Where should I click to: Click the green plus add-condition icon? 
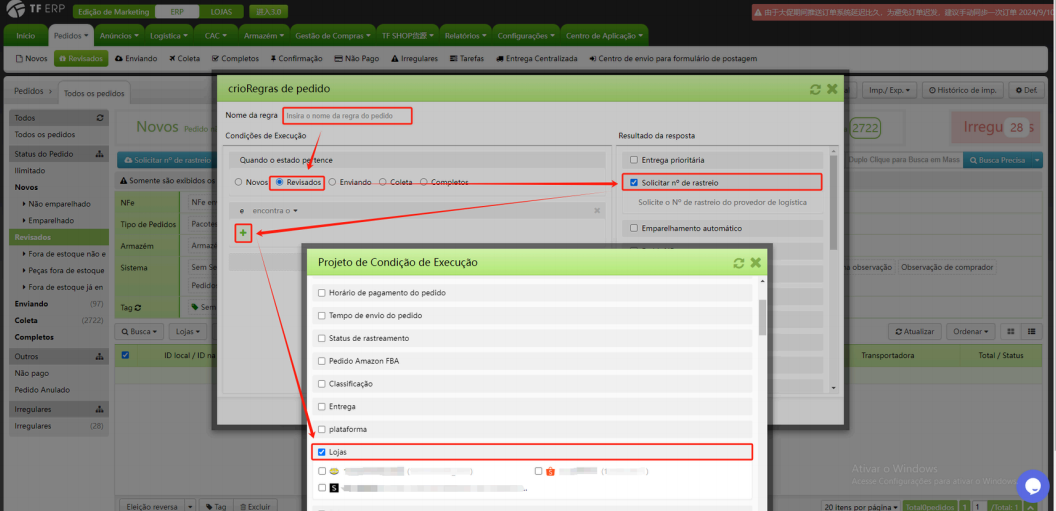pos(243,233)
